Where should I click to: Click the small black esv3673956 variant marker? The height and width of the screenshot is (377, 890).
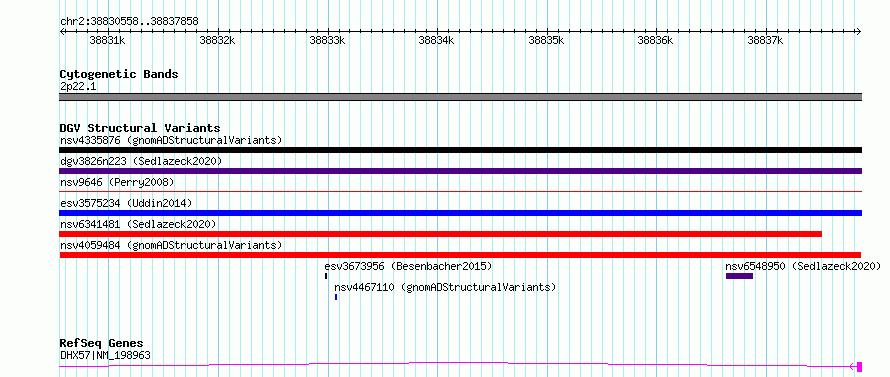(x=326, y=276)
